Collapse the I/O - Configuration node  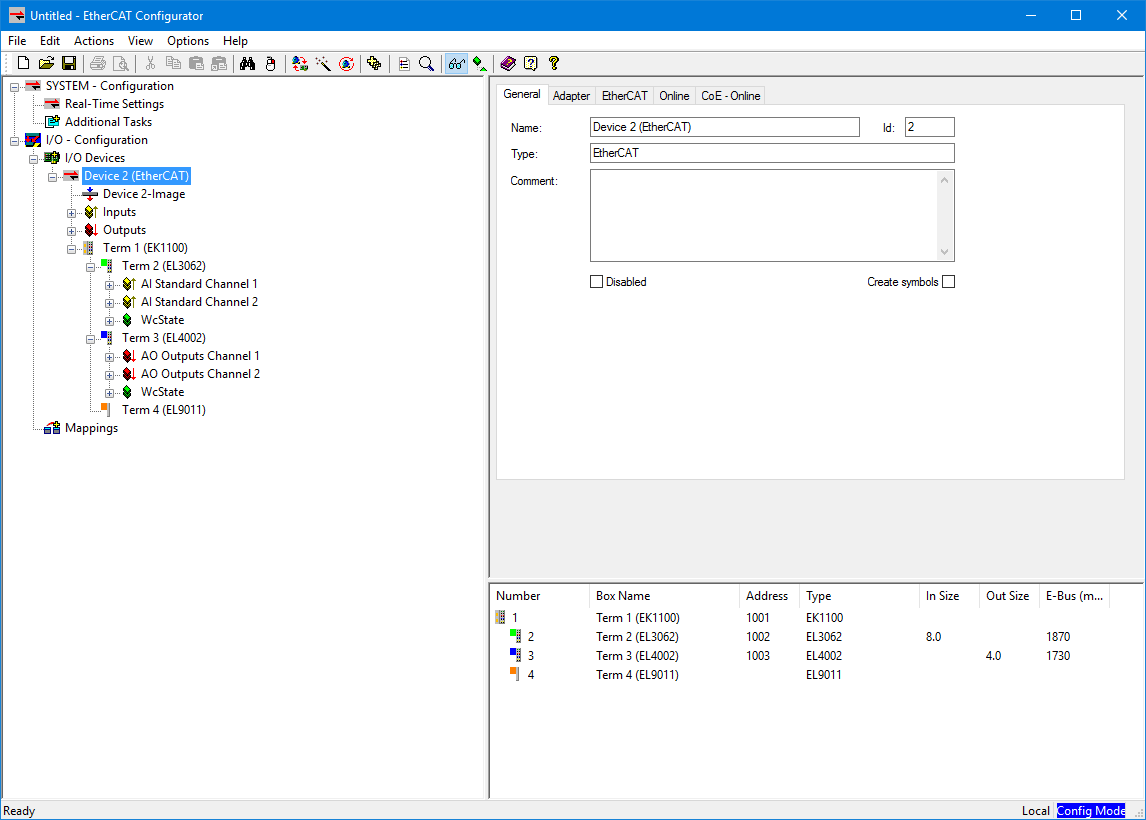14,141
